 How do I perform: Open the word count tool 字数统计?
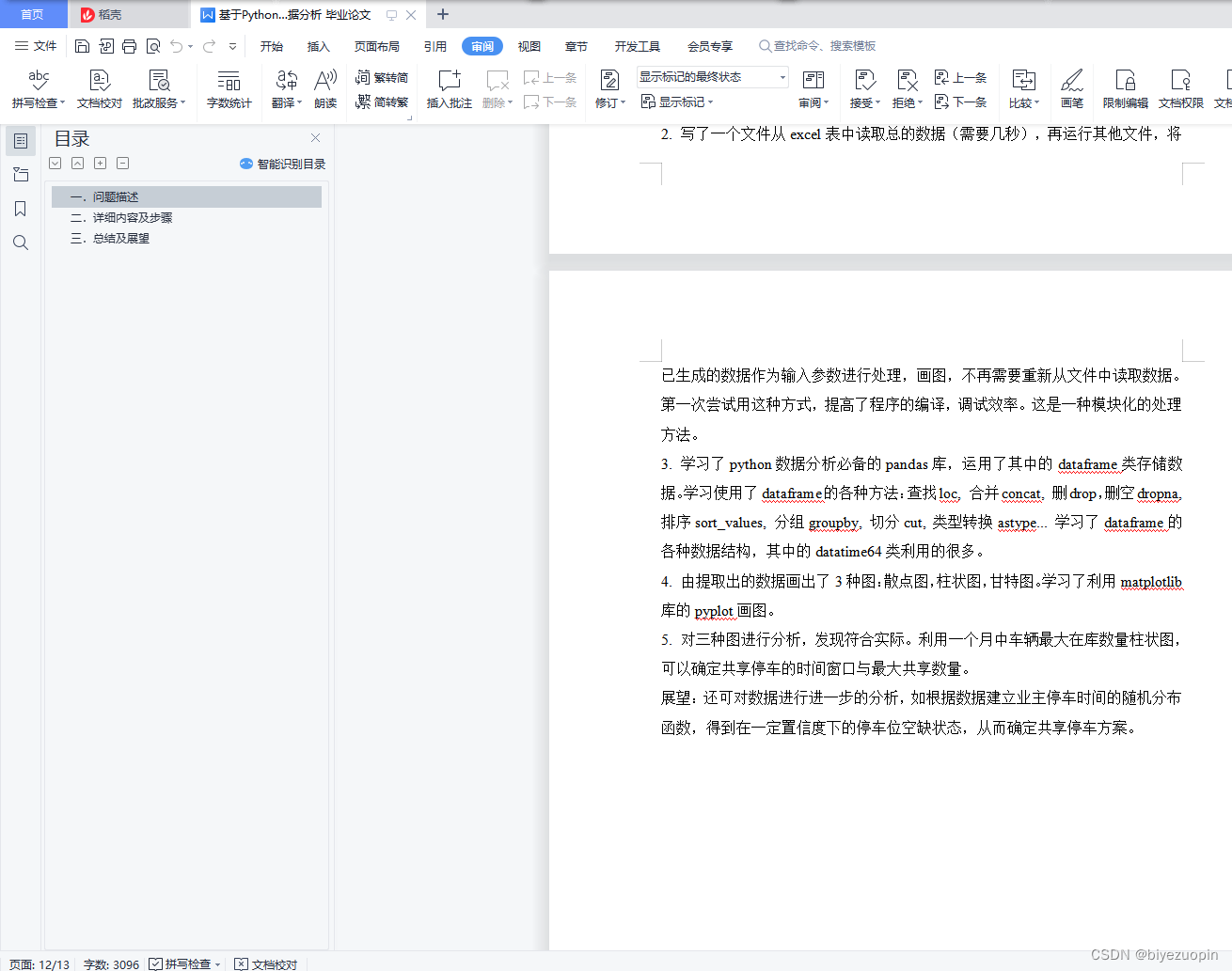[x=229, y=89]
